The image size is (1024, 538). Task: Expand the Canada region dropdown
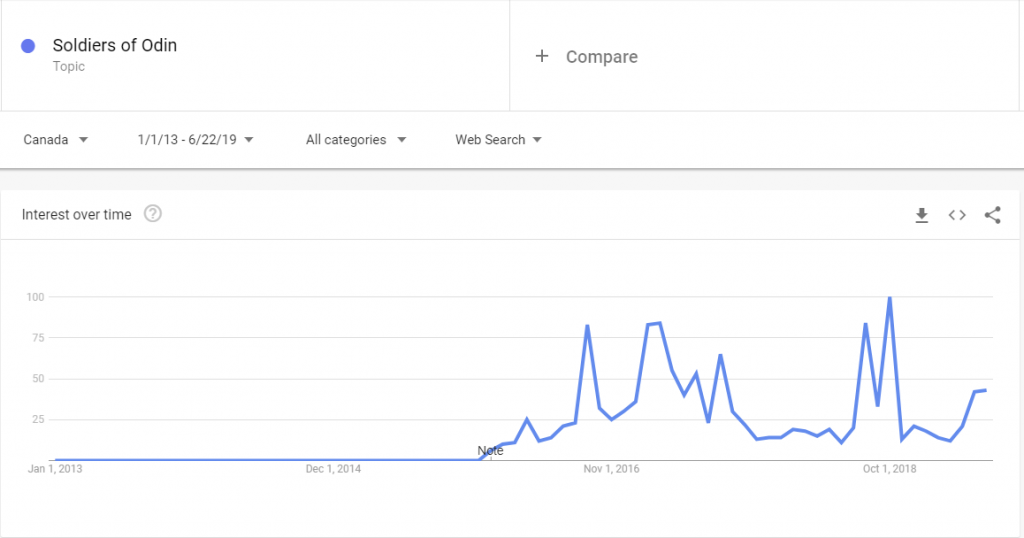[56, 140]
